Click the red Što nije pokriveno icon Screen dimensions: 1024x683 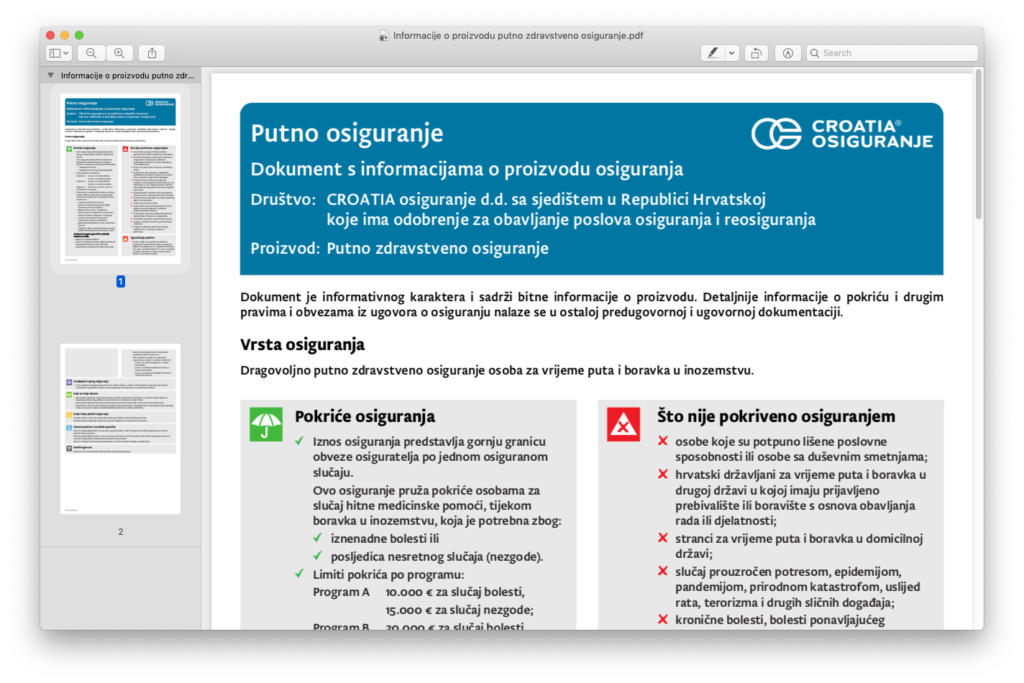click(x=624, y=424)
